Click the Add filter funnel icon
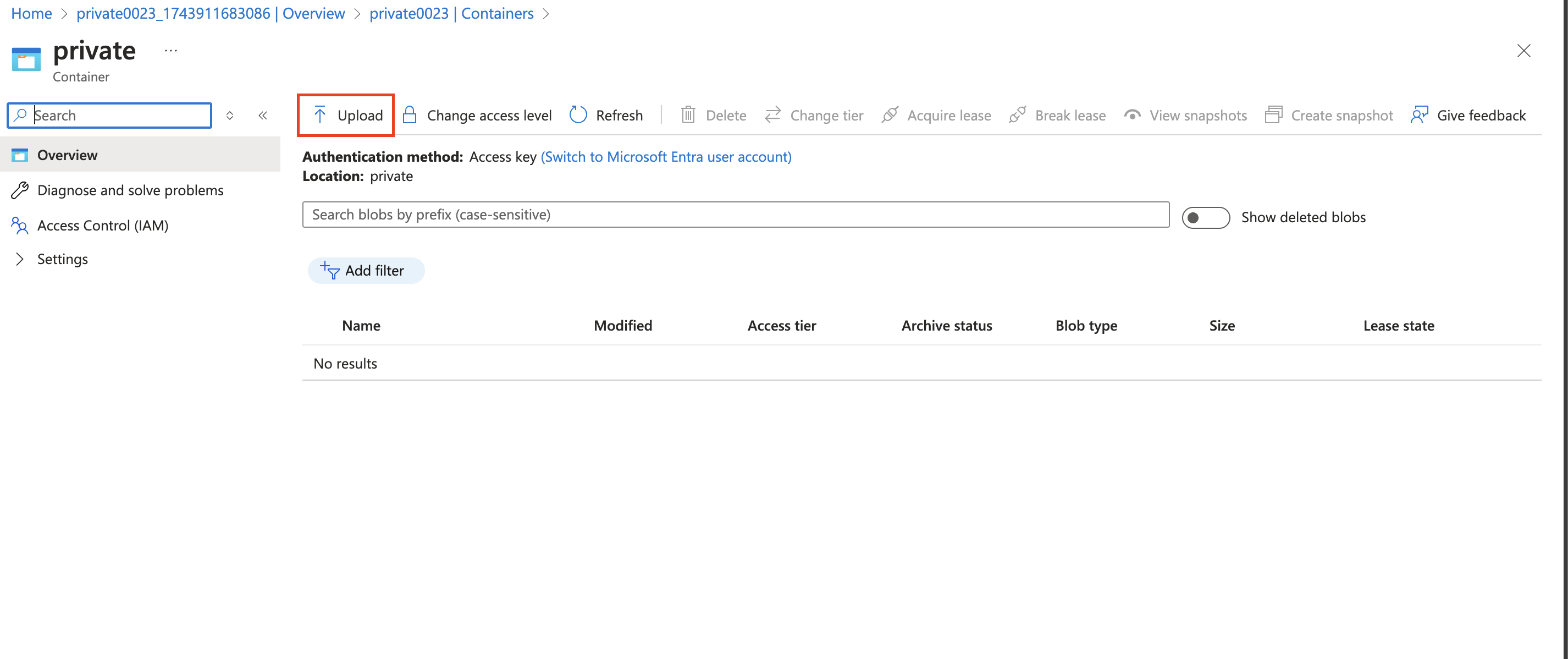Image resolution: width=1568 pixels, height=659 pixels. click(329, 271)
